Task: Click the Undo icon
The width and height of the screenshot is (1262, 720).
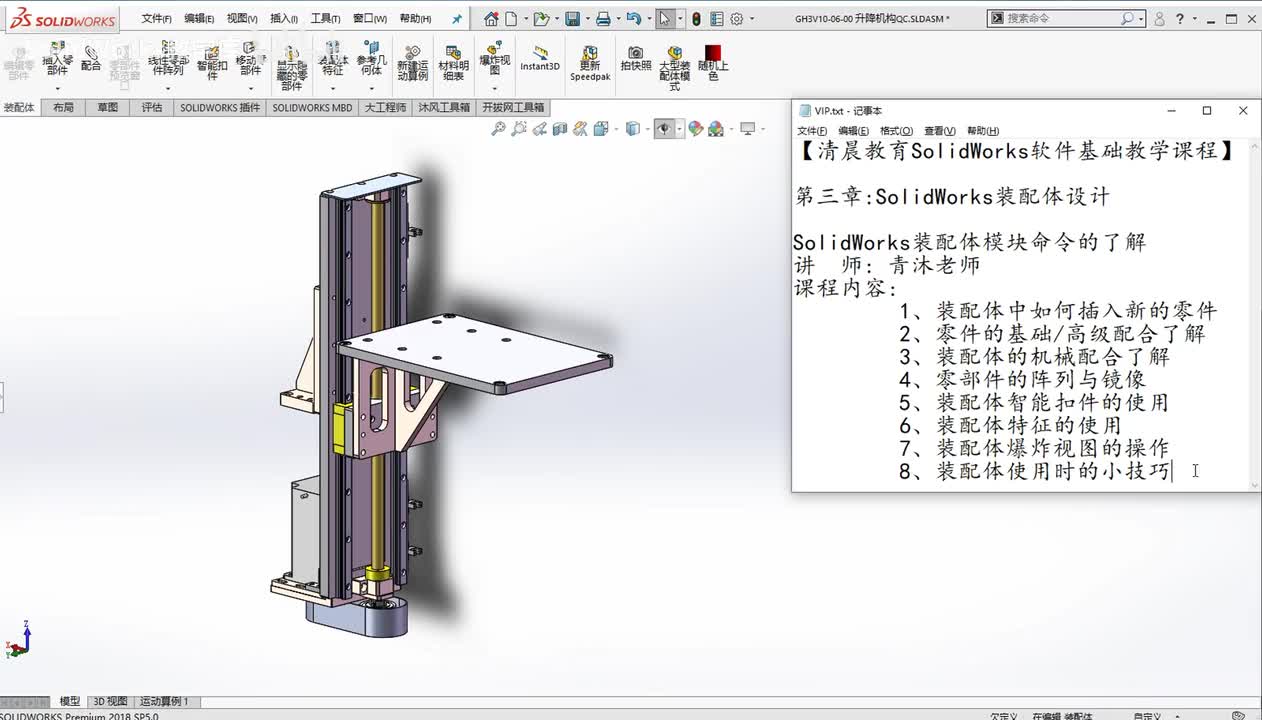Action: coord(632,18)
